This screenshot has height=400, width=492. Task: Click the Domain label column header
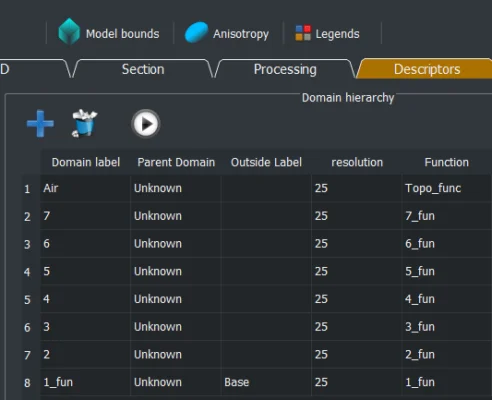pos(85,162)
